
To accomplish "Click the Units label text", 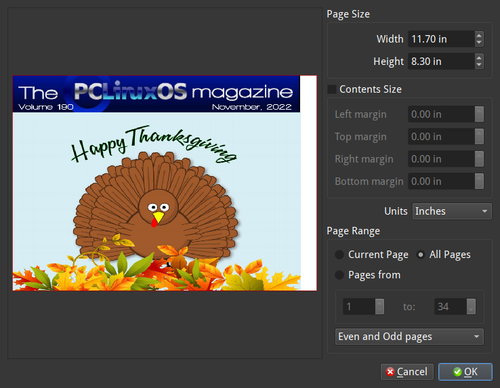I will pyautogui.click(x=396, y=211).
